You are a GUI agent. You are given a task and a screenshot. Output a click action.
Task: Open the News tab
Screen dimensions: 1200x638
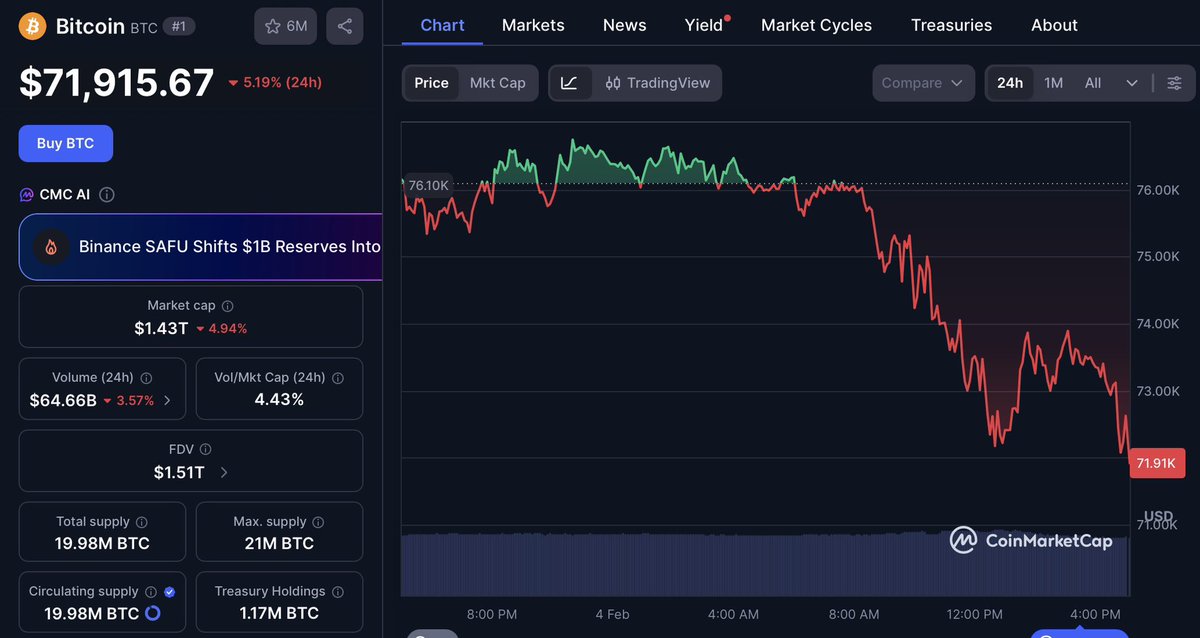[x=624, y=25]
